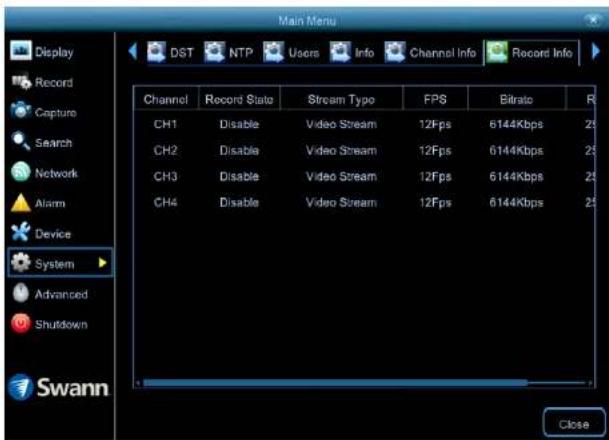Viewport: 609px width, 440px height.
Task: Switch to the Channel Info tab label
Action: 443,52
